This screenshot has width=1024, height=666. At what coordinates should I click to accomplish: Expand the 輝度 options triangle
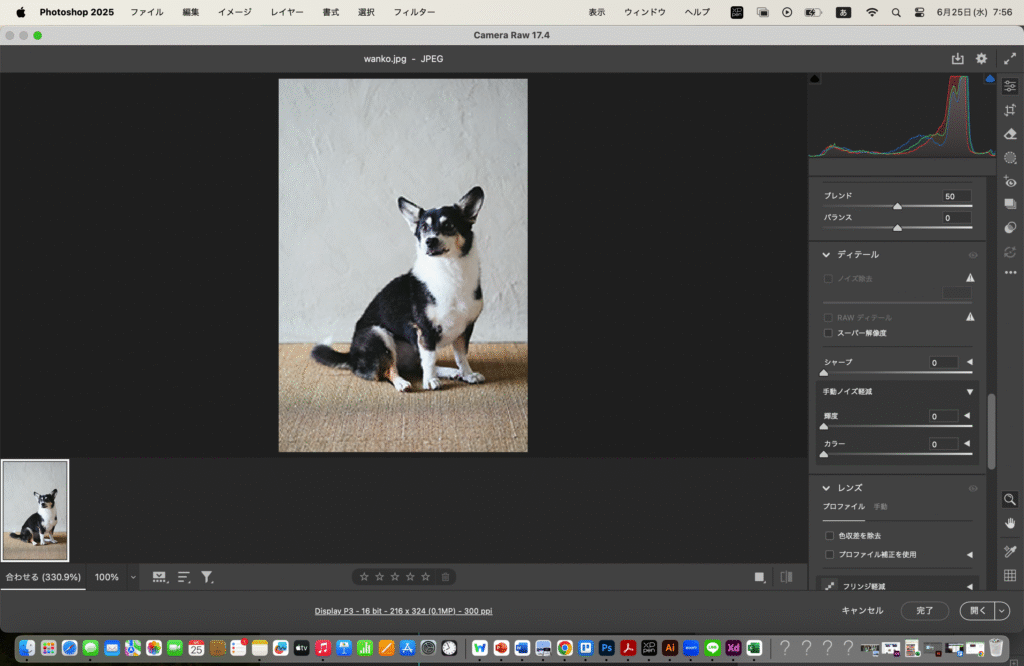(x=967, y=415)
